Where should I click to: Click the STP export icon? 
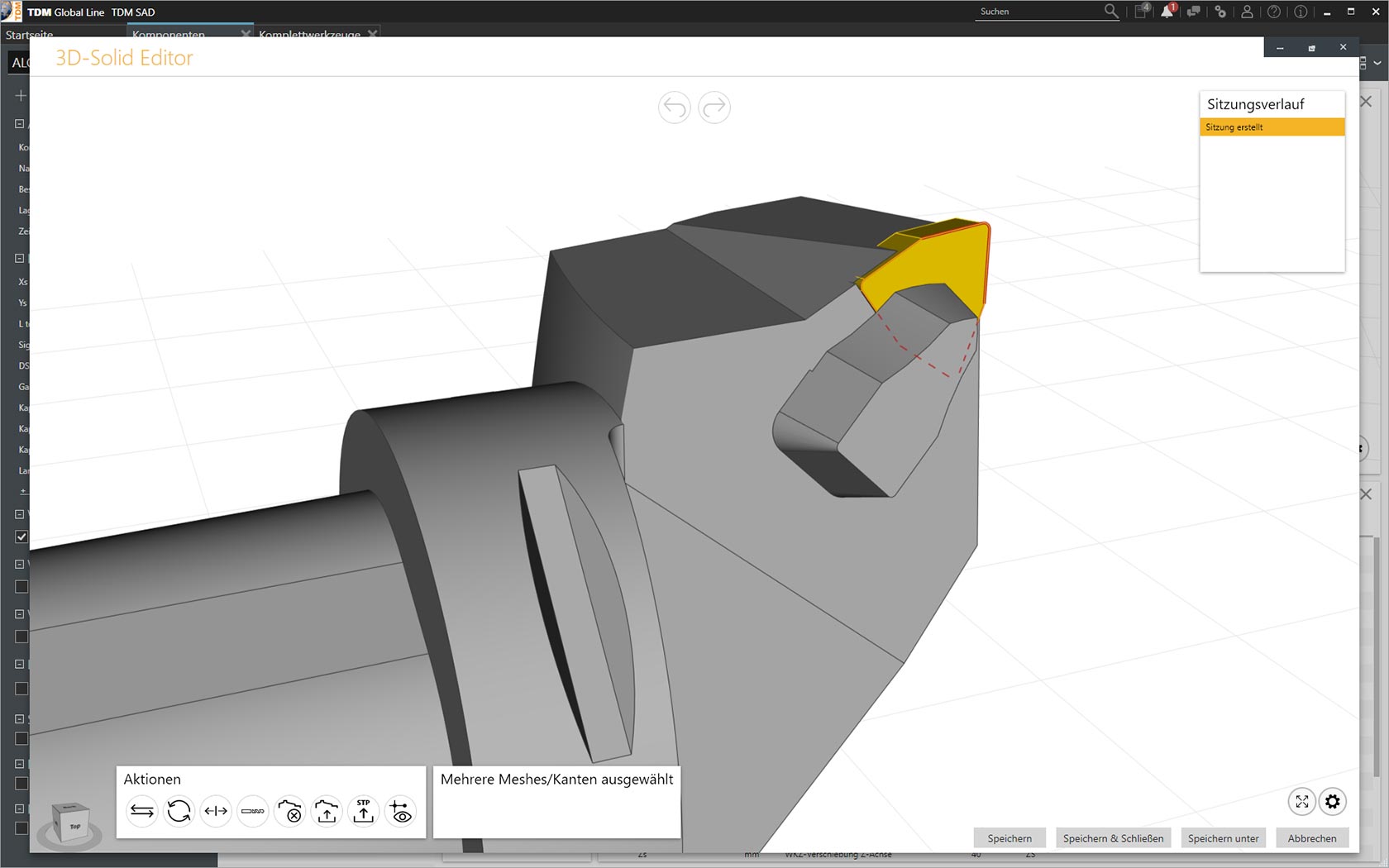coord(364,812)
